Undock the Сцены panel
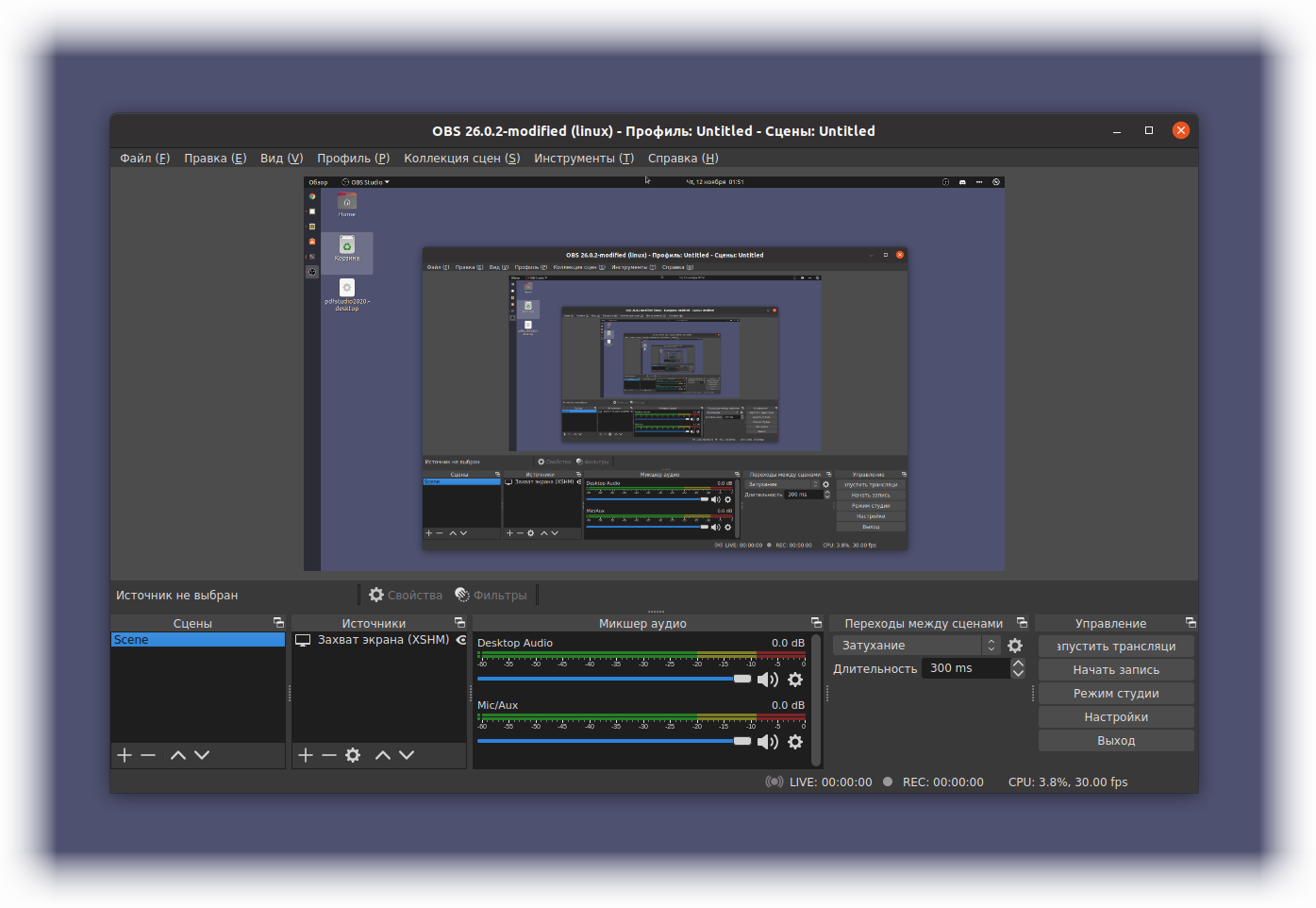The image size is (1316, 908). pos(278,623)
